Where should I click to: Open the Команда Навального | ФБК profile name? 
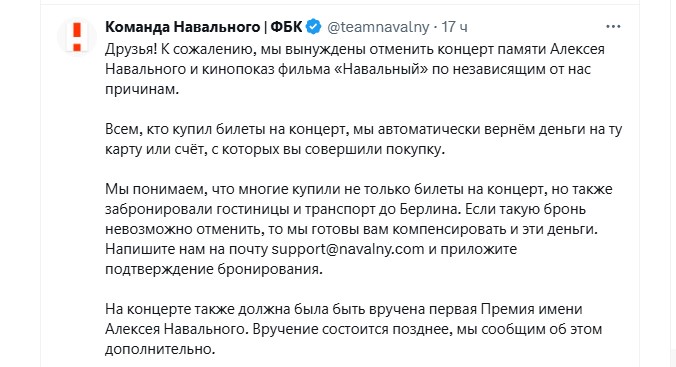(x=203, y=27)
